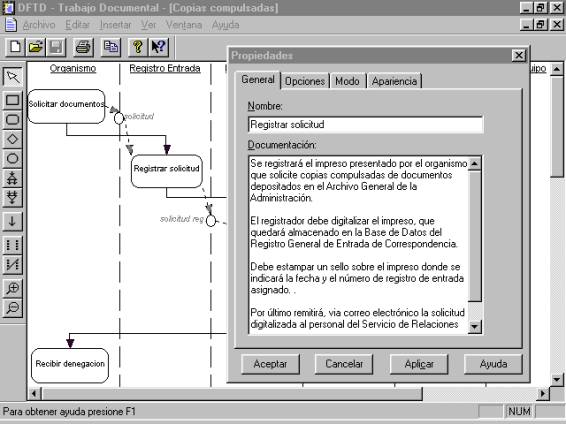This screenshot has height=424, width=566.
Task: Select the diamond decision tool
Action: pos(13,139)
